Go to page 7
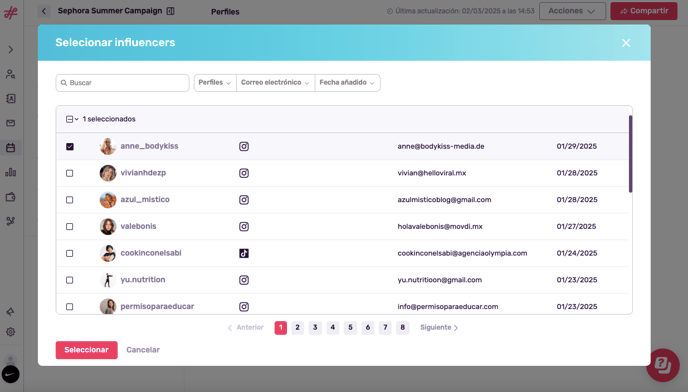Image resolution: width=688 pixels, height=392 pixels. coord(385,327)
